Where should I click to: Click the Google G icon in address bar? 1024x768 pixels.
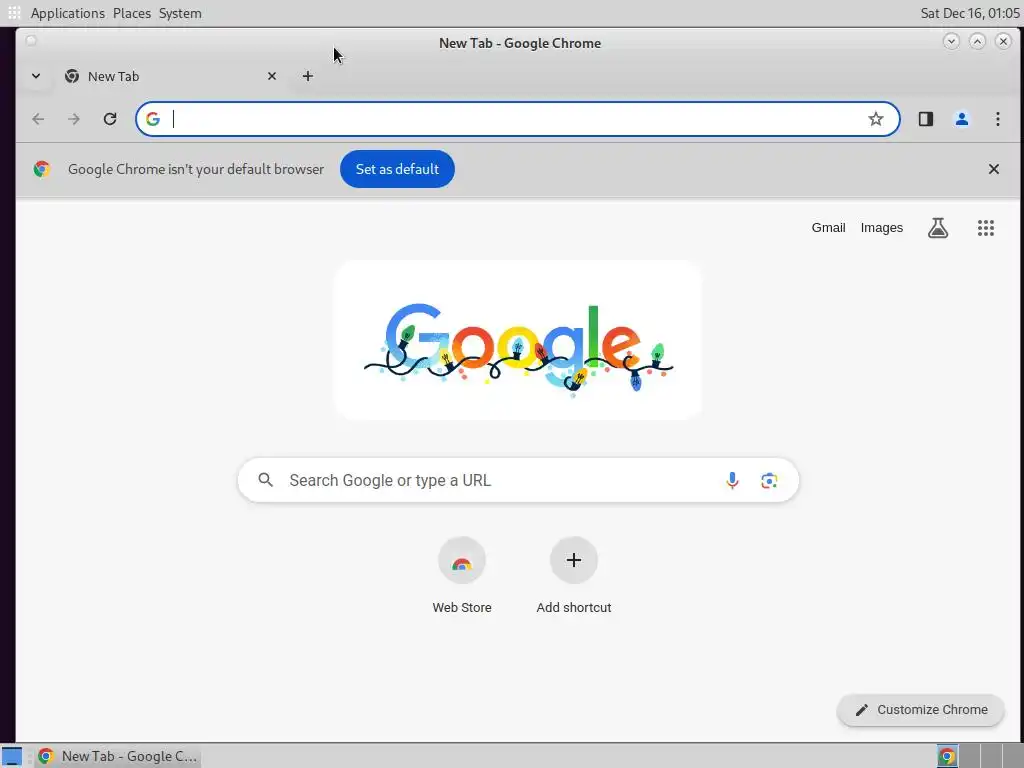(x=153, y=119)
